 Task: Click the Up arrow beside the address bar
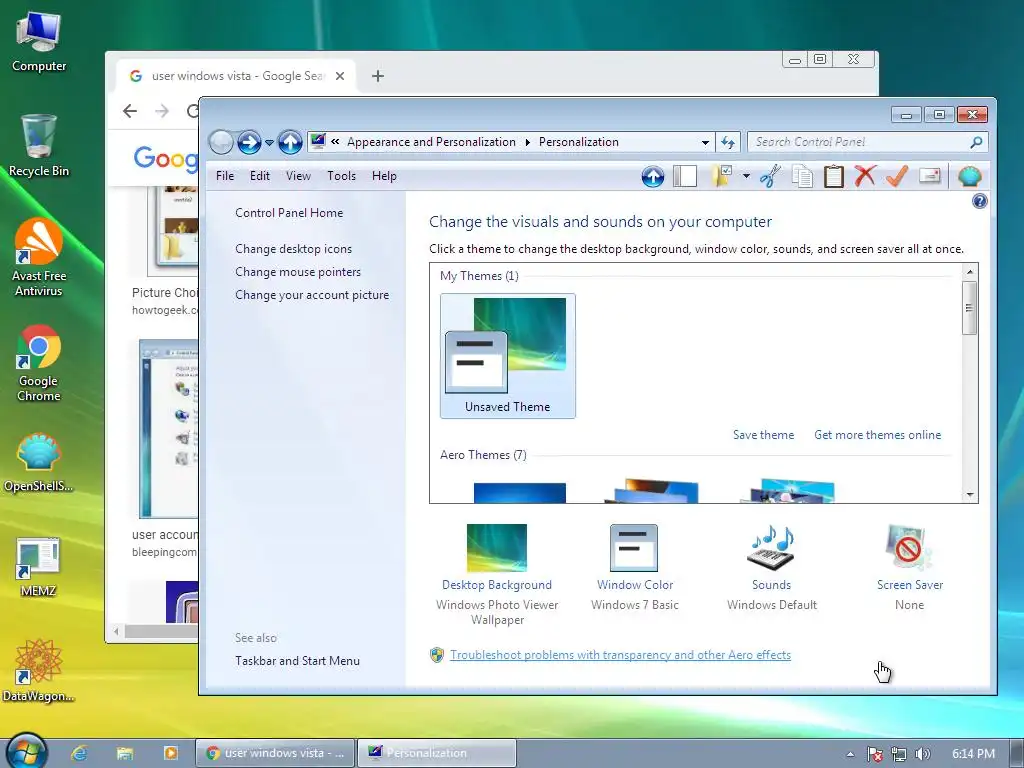[x=290, y=142]
